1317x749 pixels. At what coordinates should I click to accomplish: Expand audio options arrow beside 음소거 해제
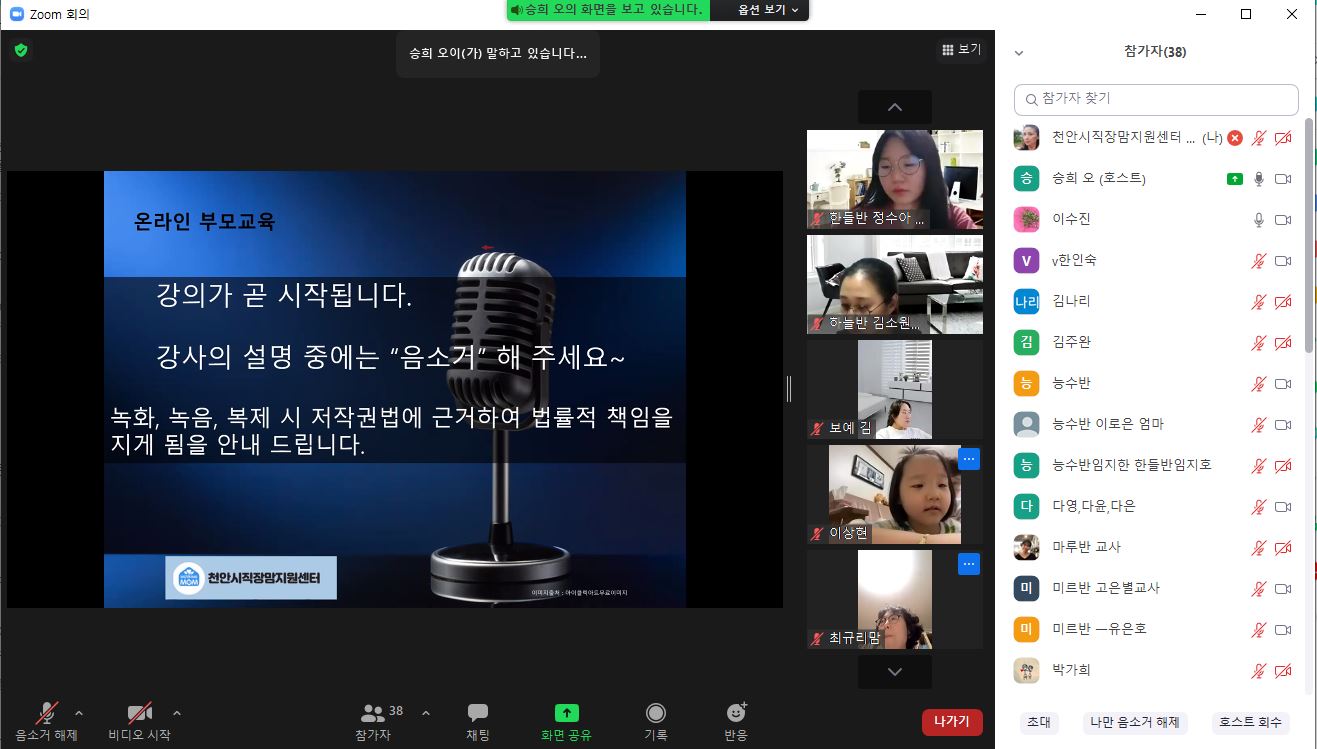(x=79, y=713)
